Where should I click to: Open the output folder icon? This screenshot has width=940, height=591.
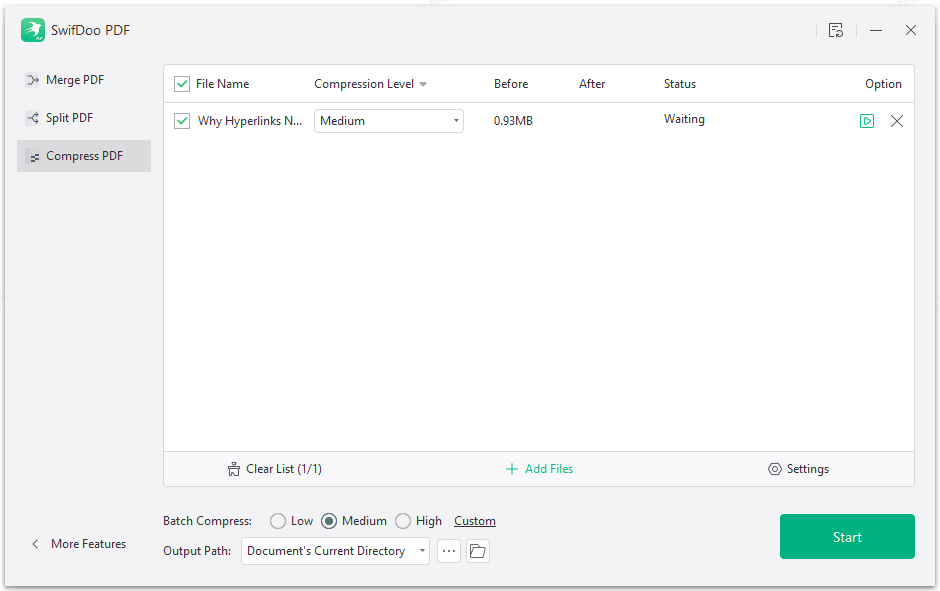point(478,551)
